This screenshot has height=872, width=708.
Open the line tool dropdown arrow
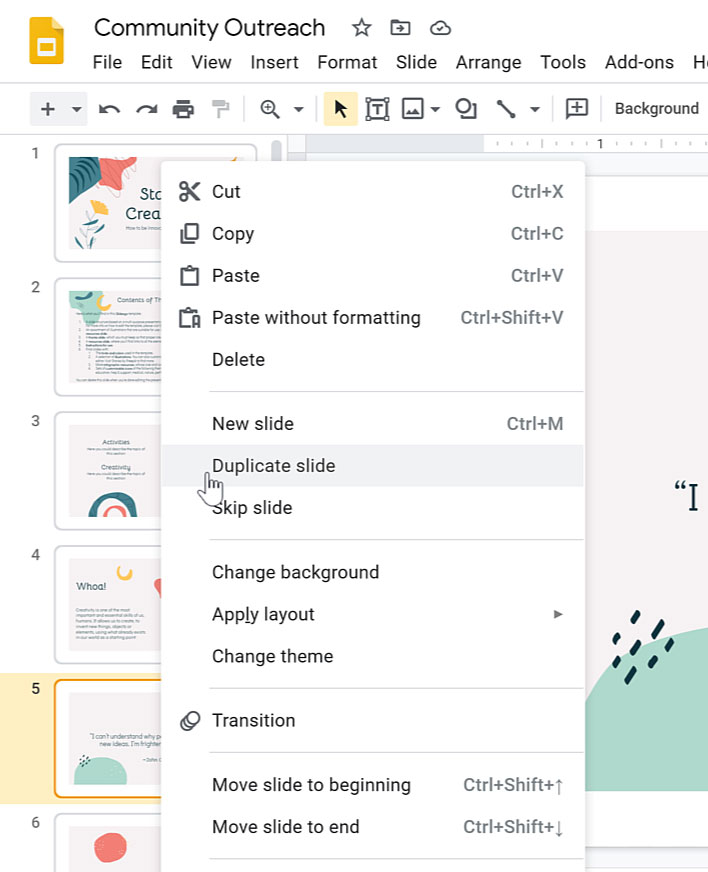535,109
